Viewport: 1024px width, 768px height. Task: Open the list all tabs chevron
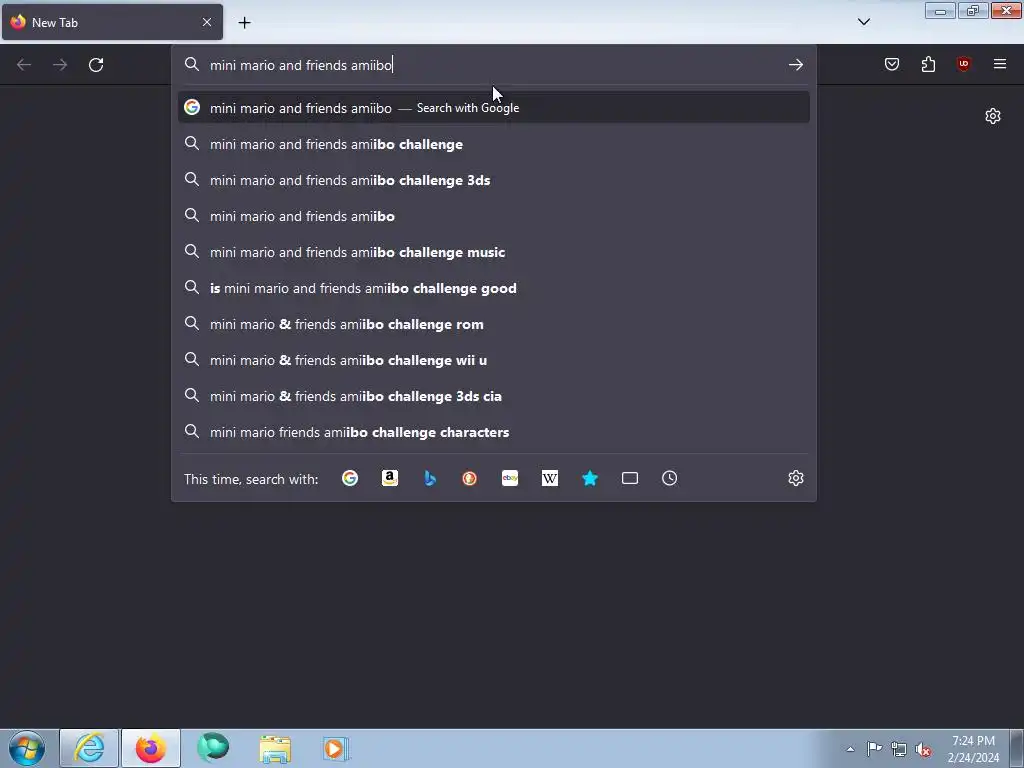pyautogui.click(x=863, y=22)
